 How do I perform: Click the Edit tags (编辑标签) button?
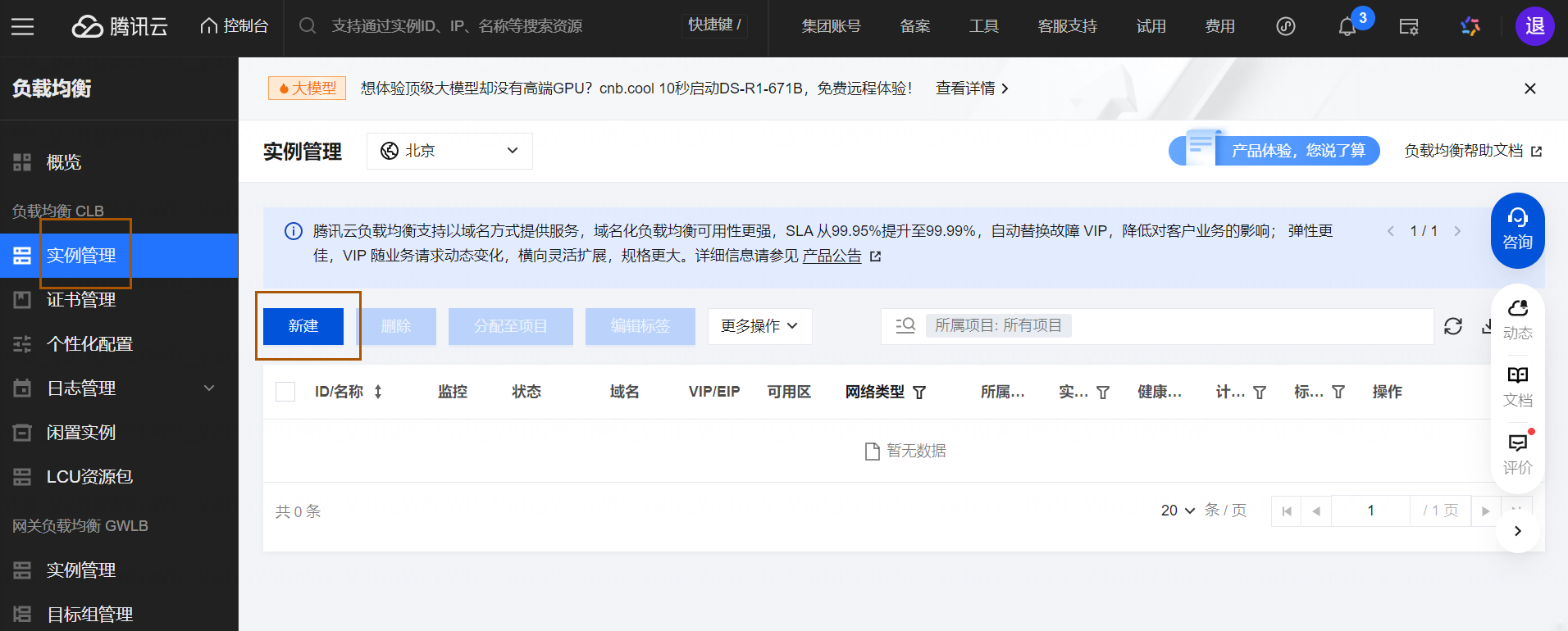(640, 326)
